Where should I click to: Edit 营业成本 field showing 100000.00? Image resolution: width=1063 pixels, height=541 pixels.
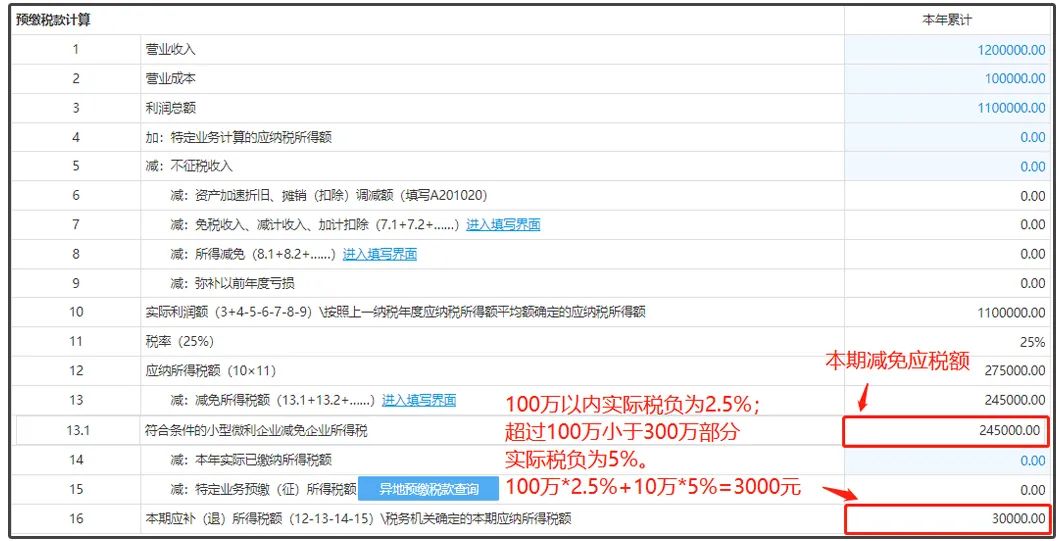947,79
